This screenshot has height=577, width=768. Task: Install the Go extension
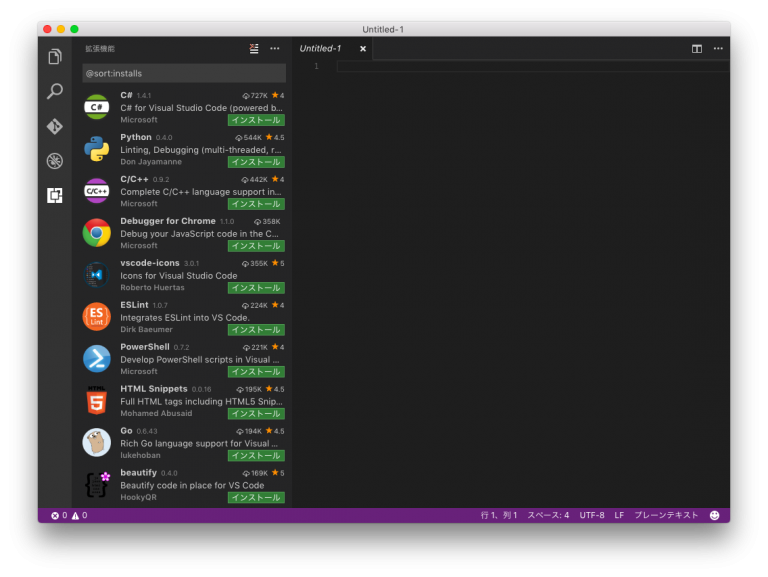pos(256,456)
